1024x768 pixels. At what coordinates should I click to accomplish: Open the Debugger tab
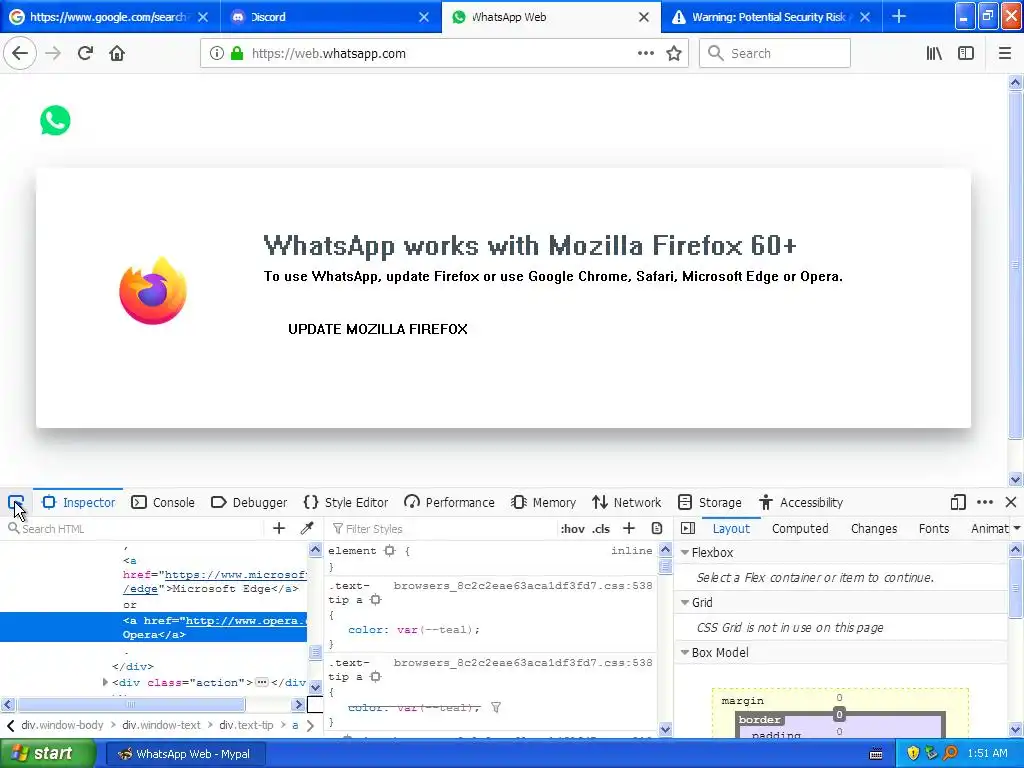pyautogui.click(x=249, y=502)
